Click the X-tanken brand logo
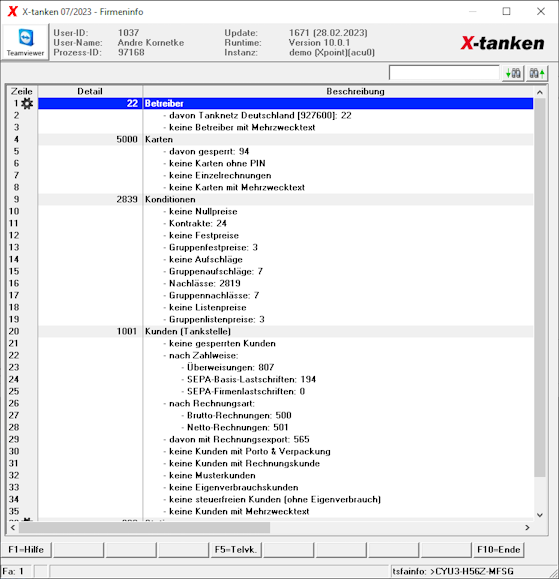Image resolution: width=559 pixels, height=579 pixels. 502,43
